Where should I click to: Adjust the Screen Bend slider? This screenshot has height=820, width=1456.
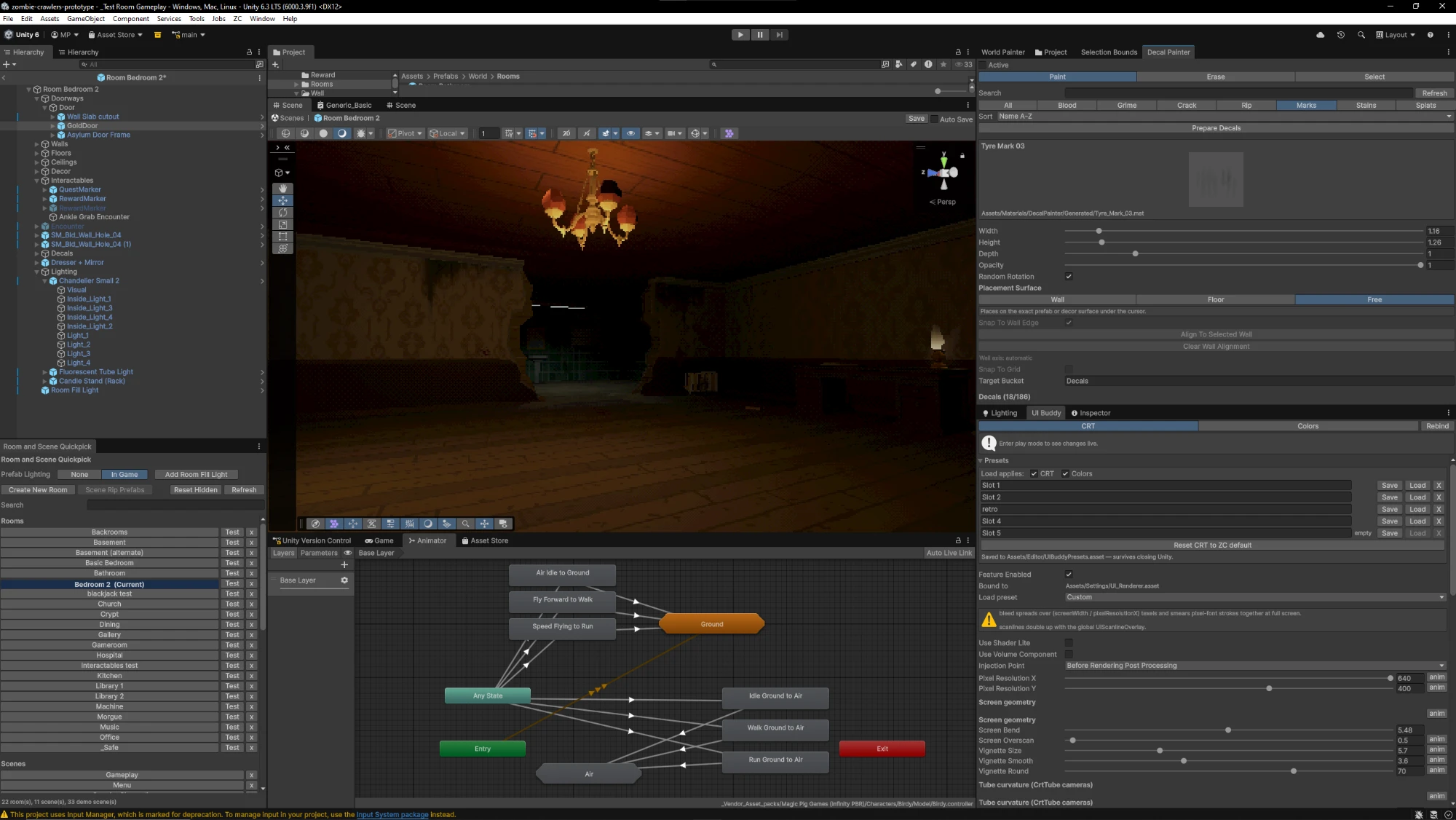coord(1228,730)
